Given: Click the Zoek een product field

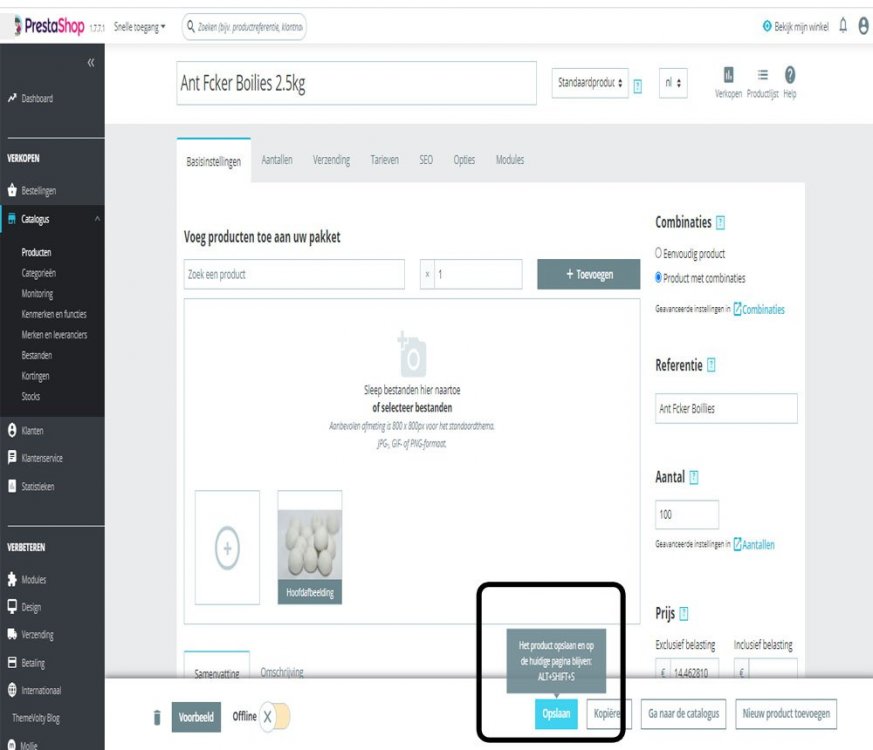Looking at the screenshot, I should point(294,274).
